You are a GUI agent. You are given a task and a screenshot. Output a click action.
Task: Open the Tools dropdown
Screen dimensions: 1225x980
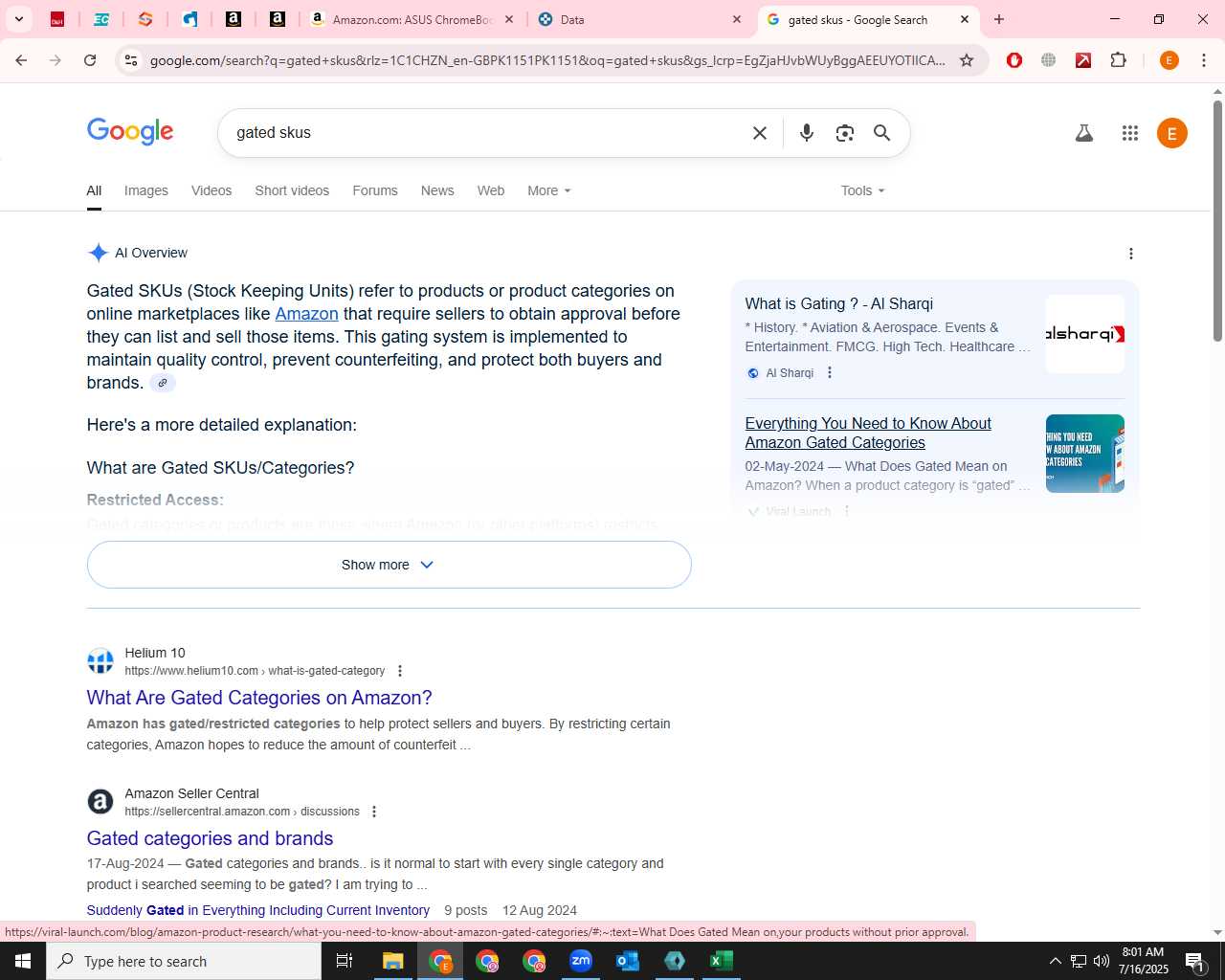pos(863,190)
